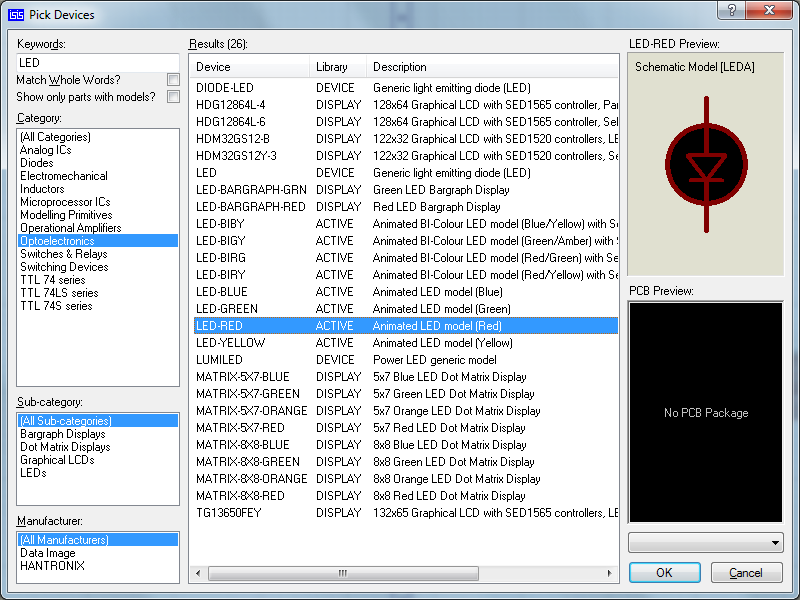Select HDG12864L-4 device row

click(406, 105)
